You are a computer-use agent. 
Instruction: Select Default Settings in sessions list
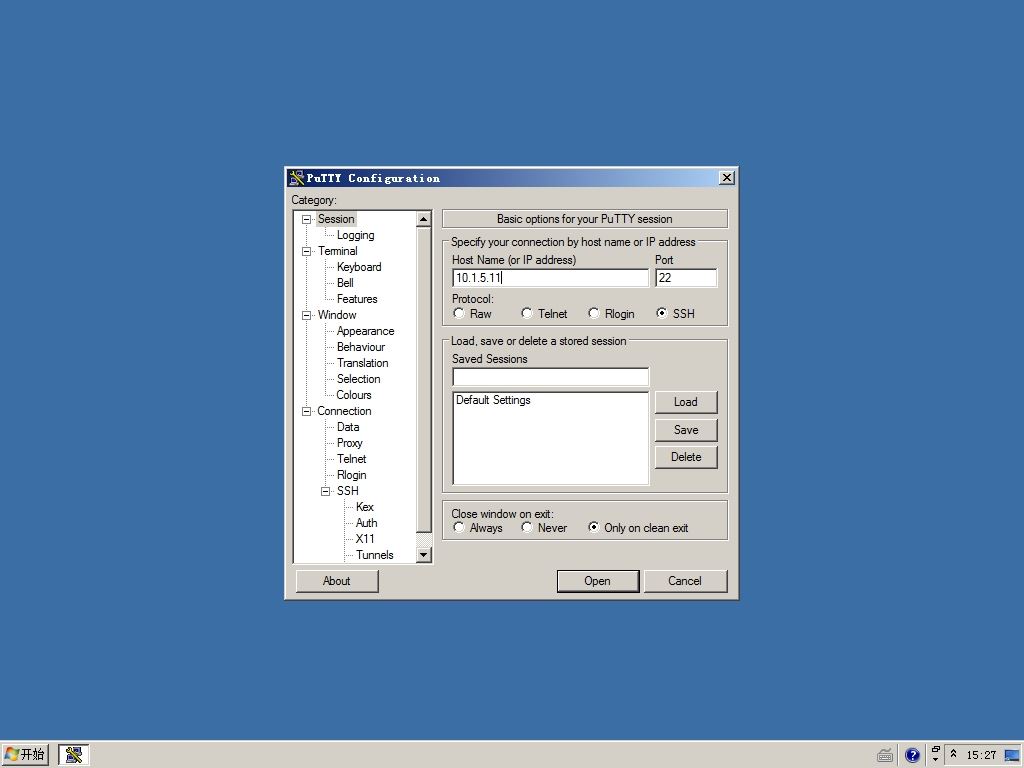(x=493, y=400)
